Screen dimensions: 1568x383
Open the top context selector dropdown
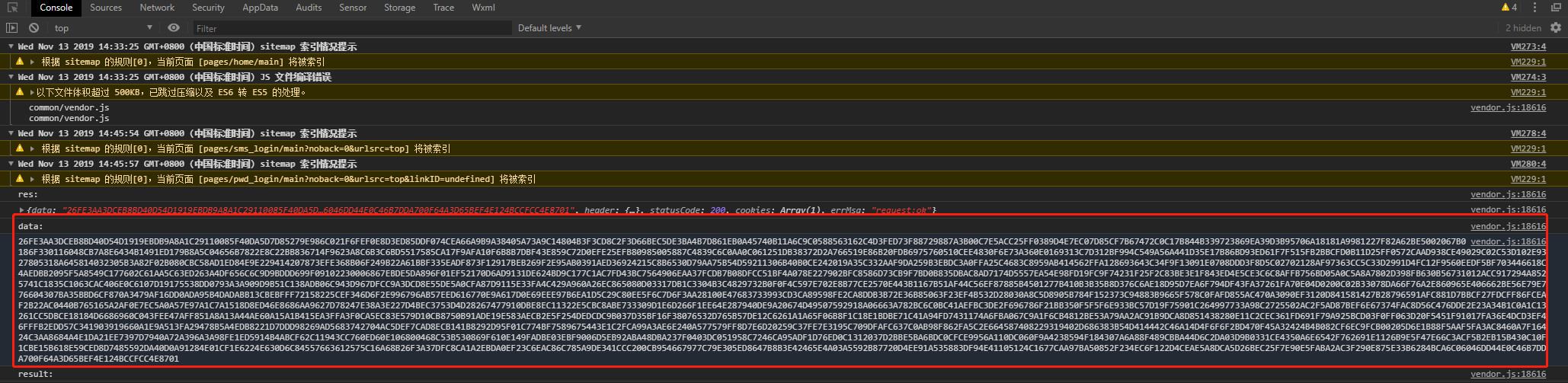coord(103,28)
